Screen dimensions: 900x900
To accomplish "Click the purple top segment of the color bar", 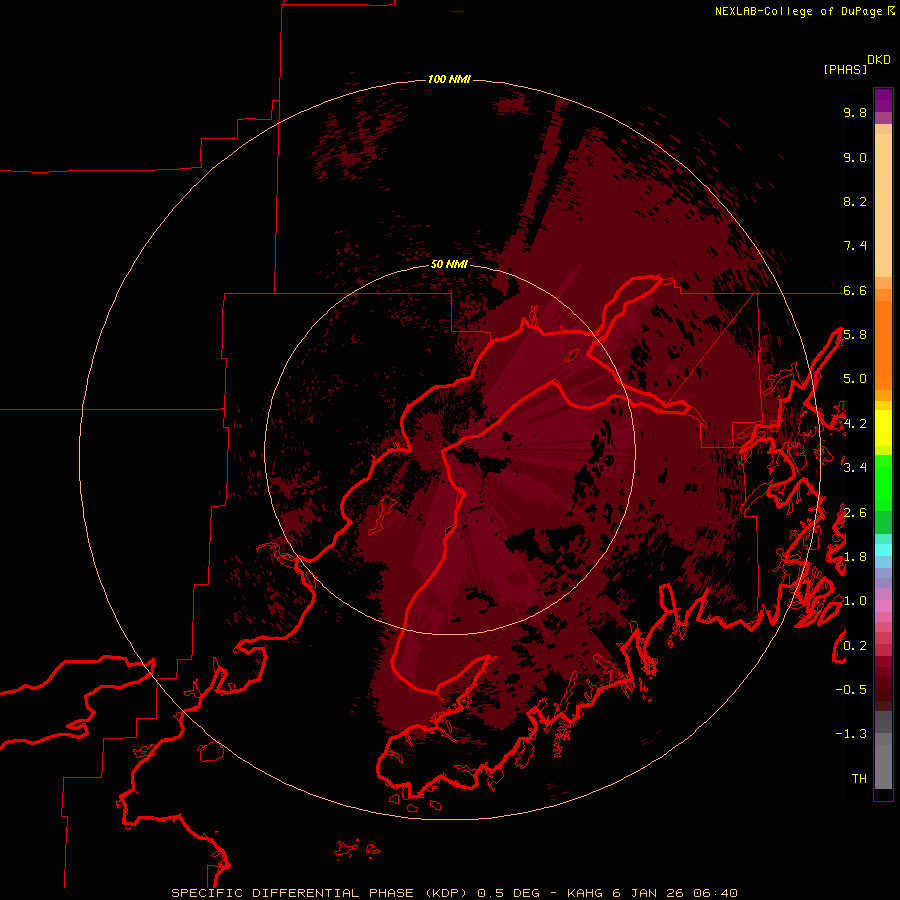I will [x=883, y=100].
